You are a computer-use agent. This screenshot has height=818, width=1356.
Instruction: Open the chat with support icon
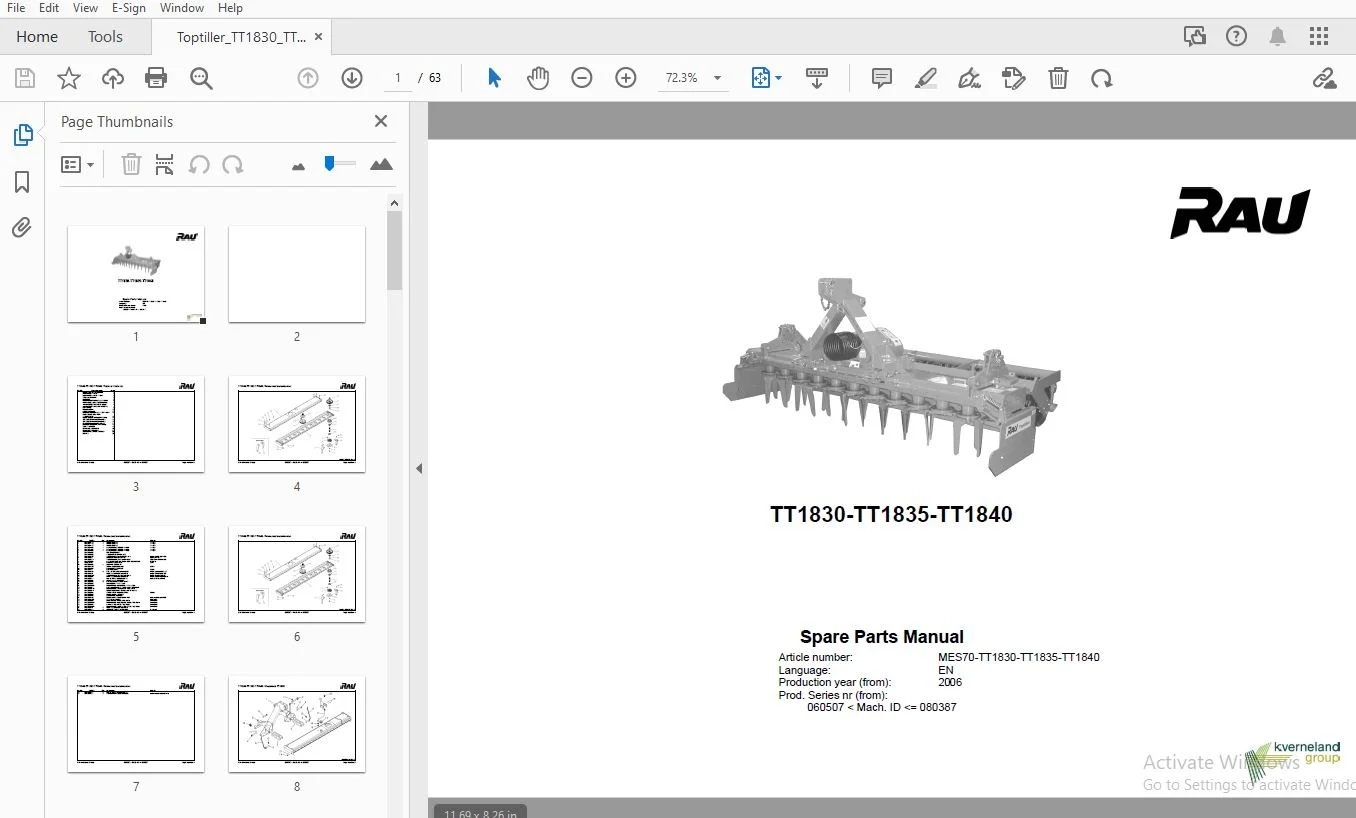pos(1195,37)
